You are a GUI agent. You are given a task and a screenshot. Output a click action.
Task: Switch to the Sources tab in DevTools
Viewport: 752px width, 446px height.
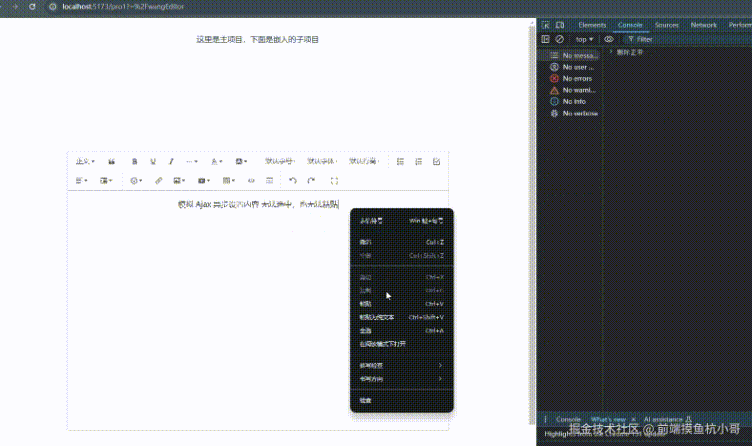(x=667, y=25)
